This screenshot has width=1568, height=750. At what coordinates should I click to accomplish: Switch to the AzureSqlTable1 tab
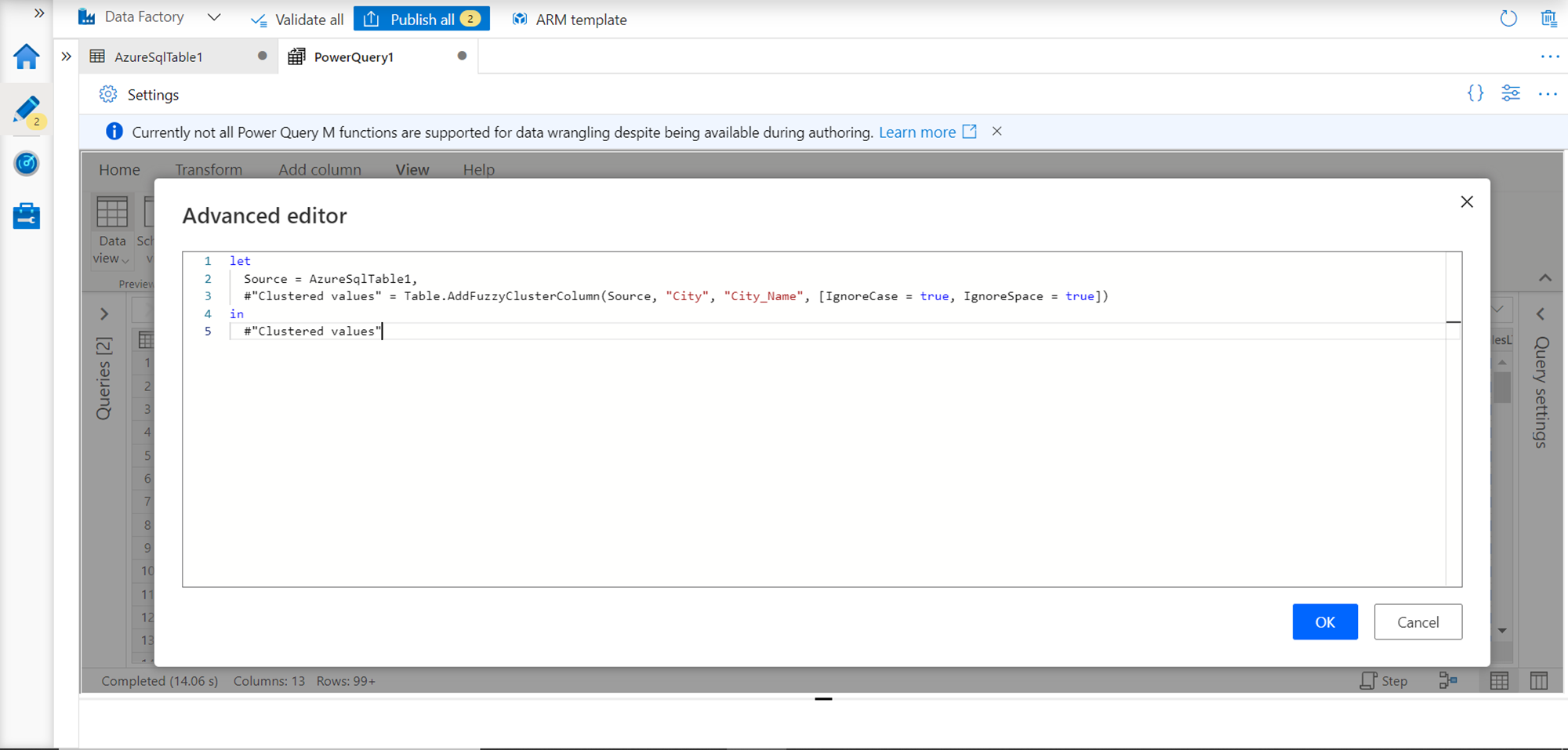point(158,56)
